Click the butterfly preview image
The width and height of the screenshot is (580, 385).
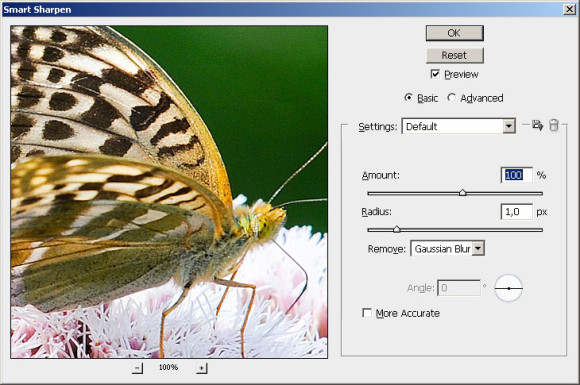click(169, 192)
